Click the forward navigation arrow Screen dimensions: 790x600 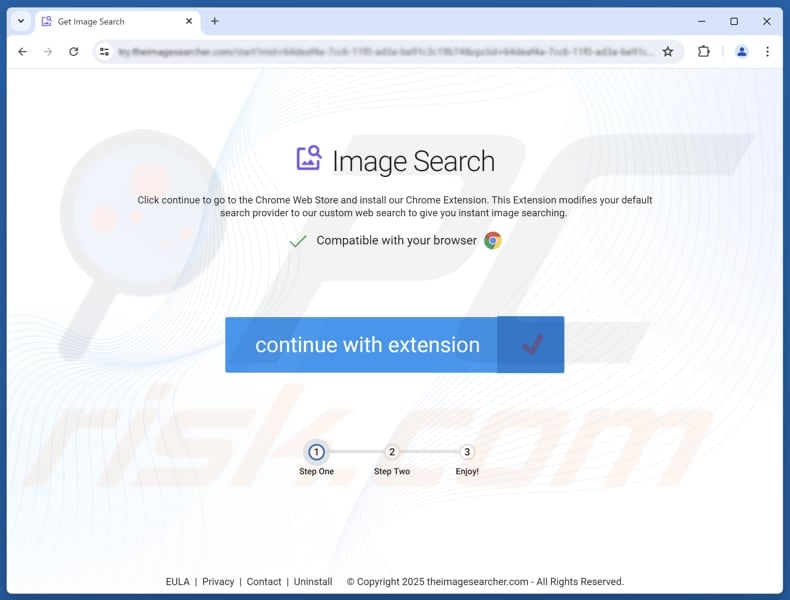click(x=47, y=52)
